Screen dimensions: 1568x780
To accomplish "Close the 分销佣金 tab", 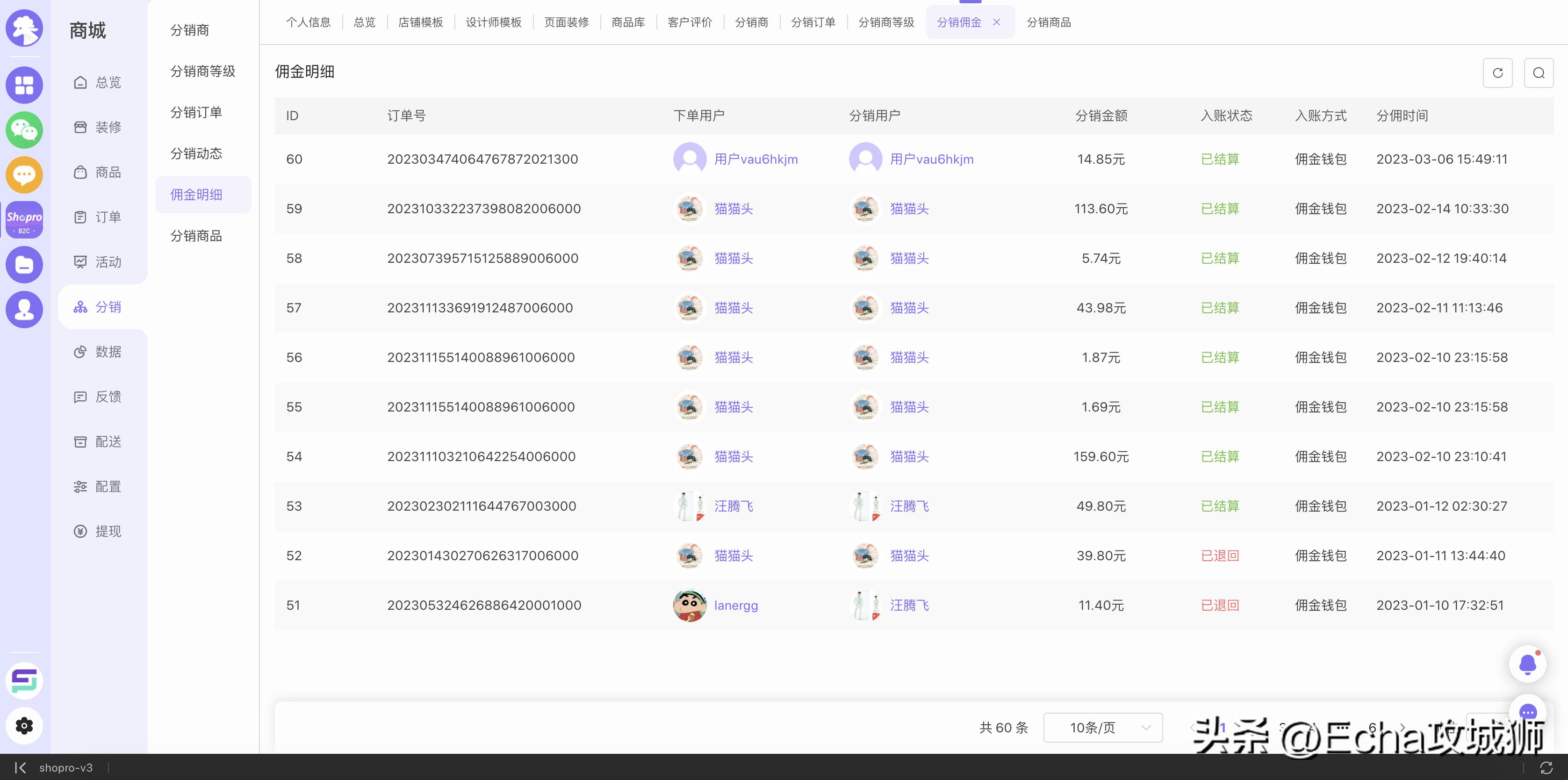I will point(996,22).
